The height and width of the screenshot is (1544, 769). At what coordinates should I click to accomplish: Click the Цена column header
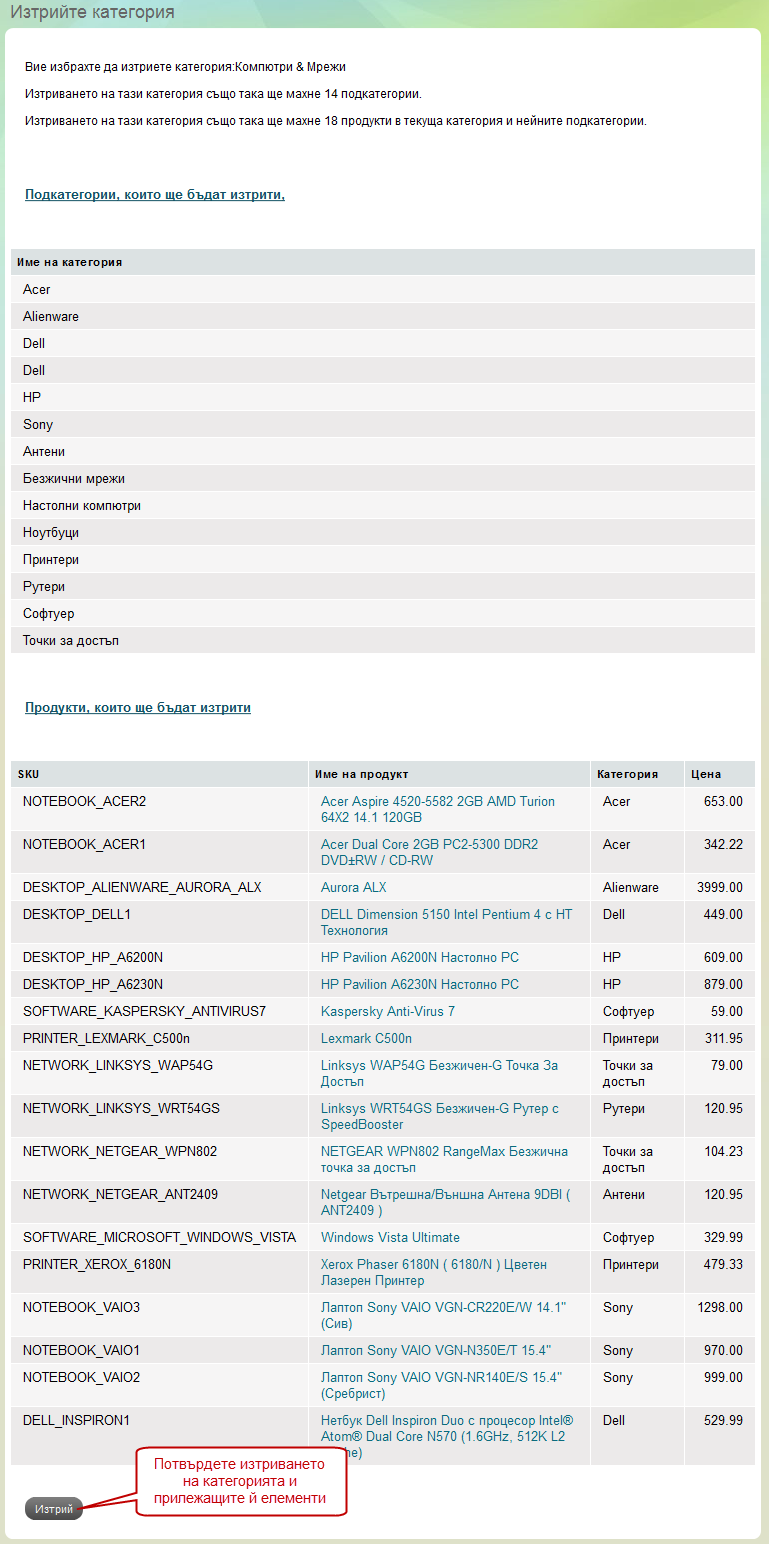(705, 774)
